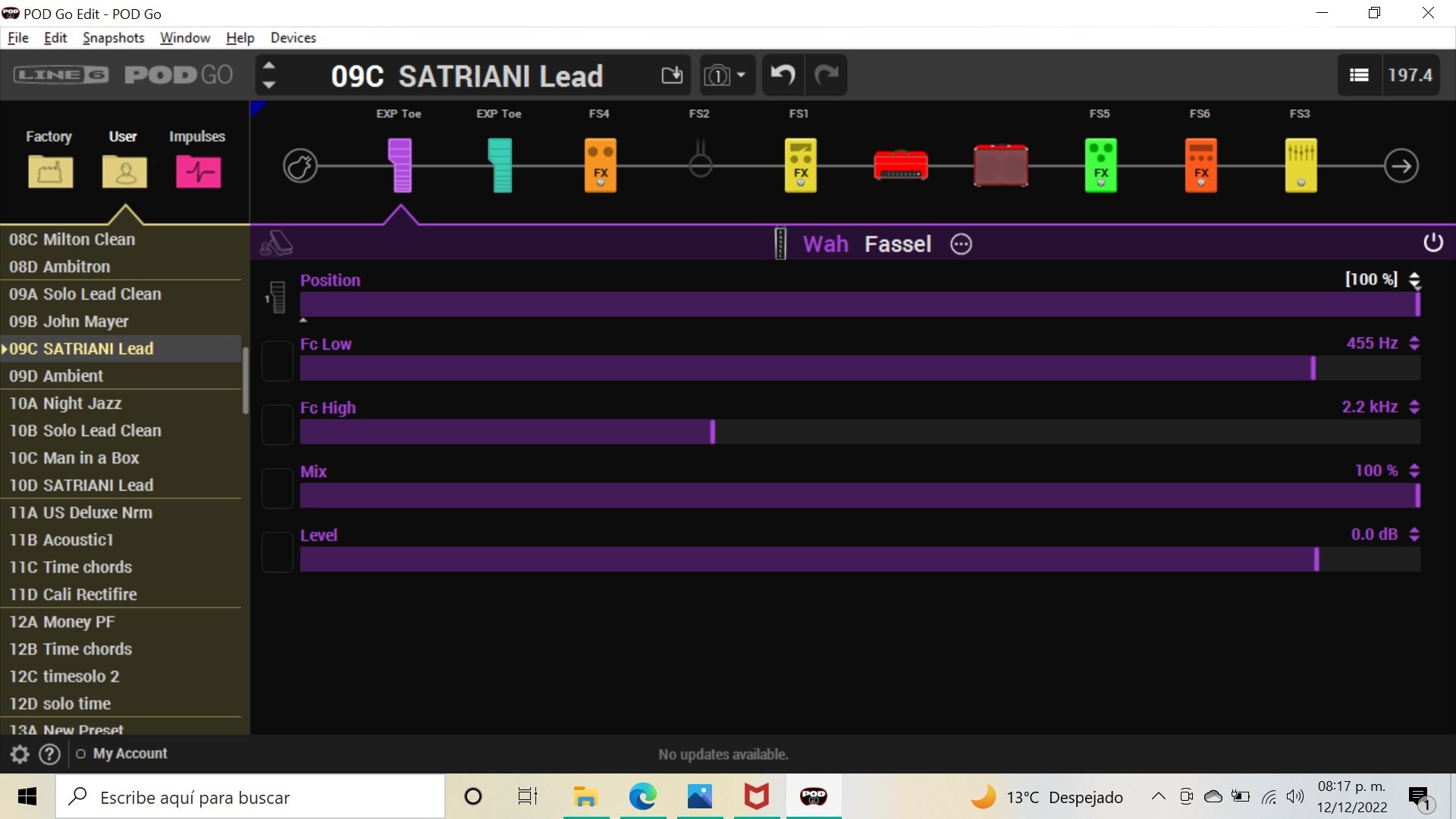This screenshot has width=1456, height=819.
Task: Load preset 10A Night Jazz
Action: click(65, 403)
